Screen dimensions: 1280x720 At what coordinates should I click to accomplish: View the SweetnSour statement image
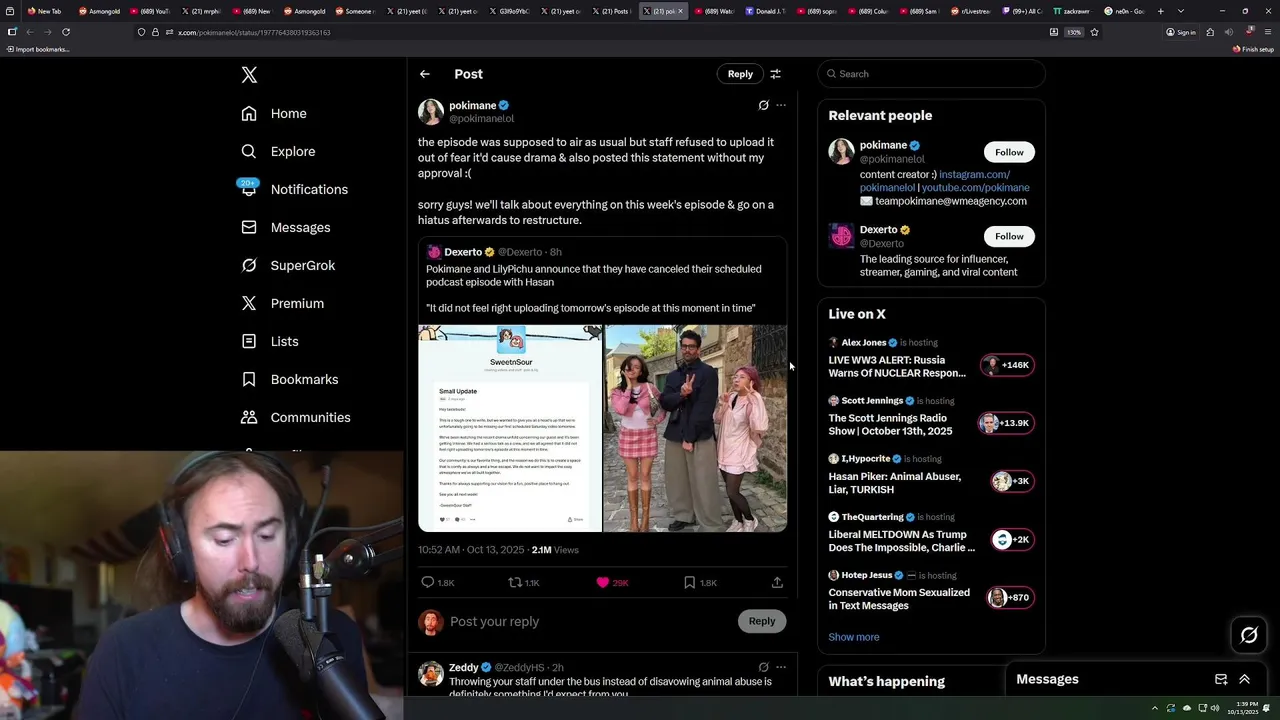click(510, 428)
